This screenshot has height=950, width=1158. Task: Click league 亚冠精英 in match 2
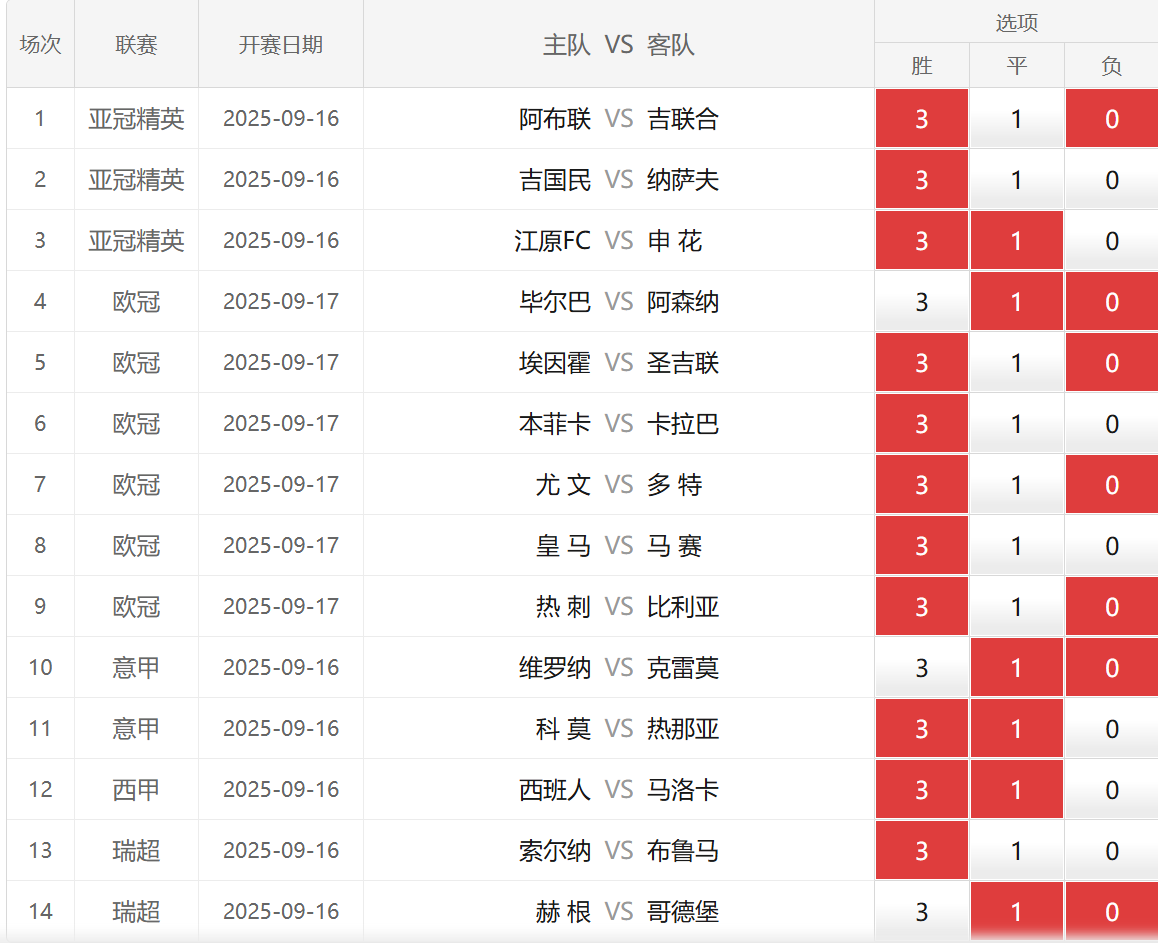pyautogui.click(x=137, y=180)
